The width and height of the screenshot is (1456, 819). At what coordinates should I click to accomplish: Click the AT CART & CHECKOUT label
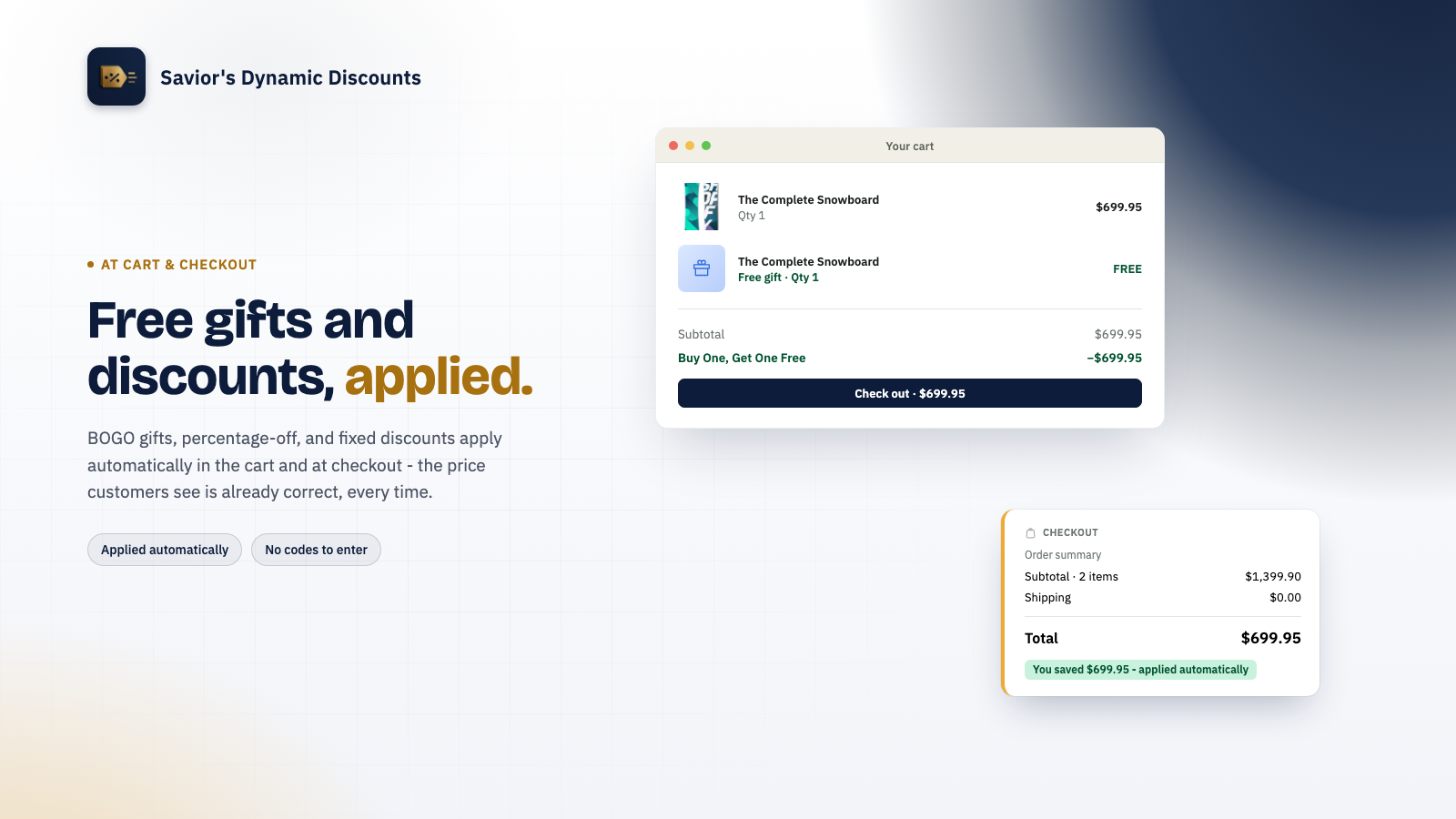click(178, 265)
